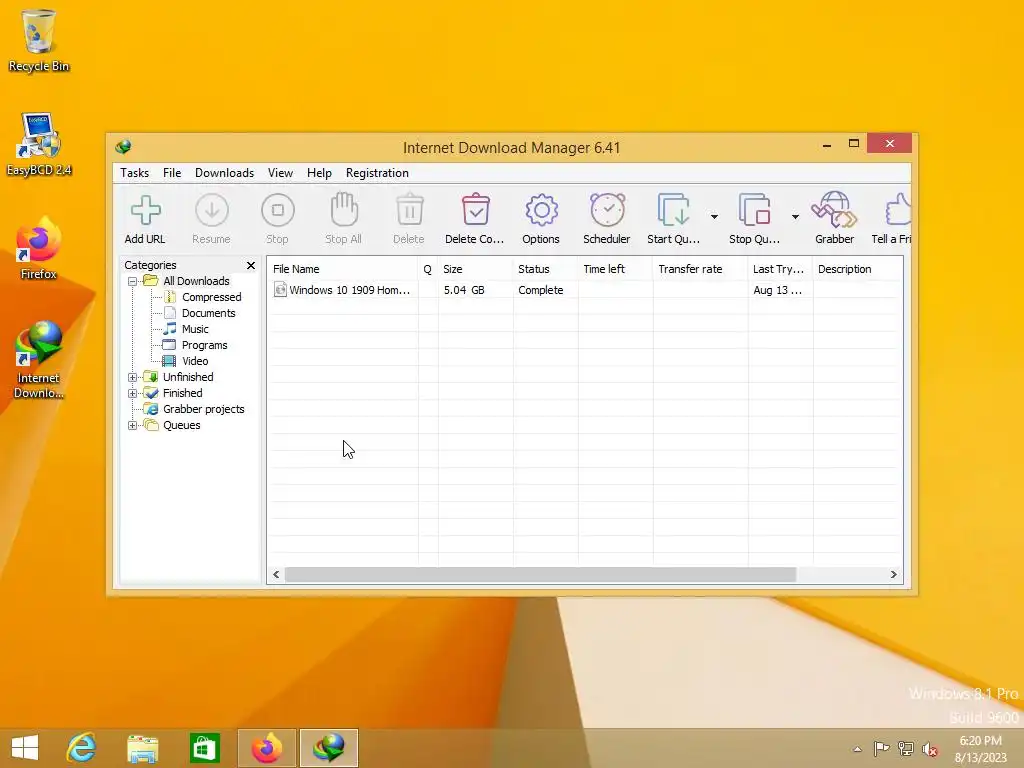Image resolution: width=1024 pixels, height=768 pixels.
Task: Click the Stop All hand icon
Action: tap(344, 209)
